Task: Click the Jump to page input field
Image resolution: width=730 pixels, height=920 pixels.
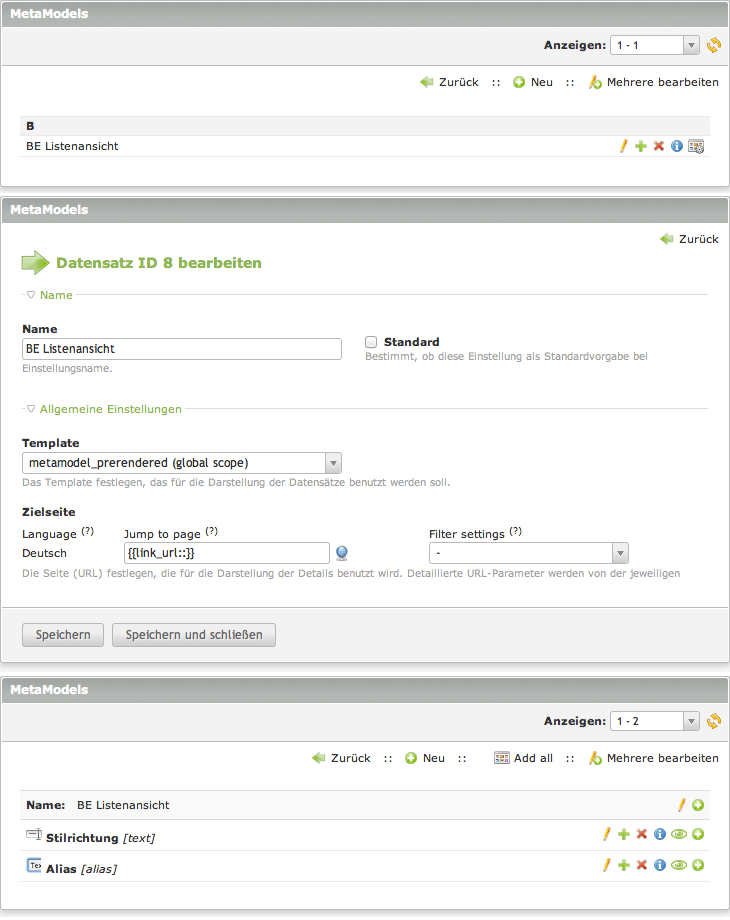Action: click(226, 553)
